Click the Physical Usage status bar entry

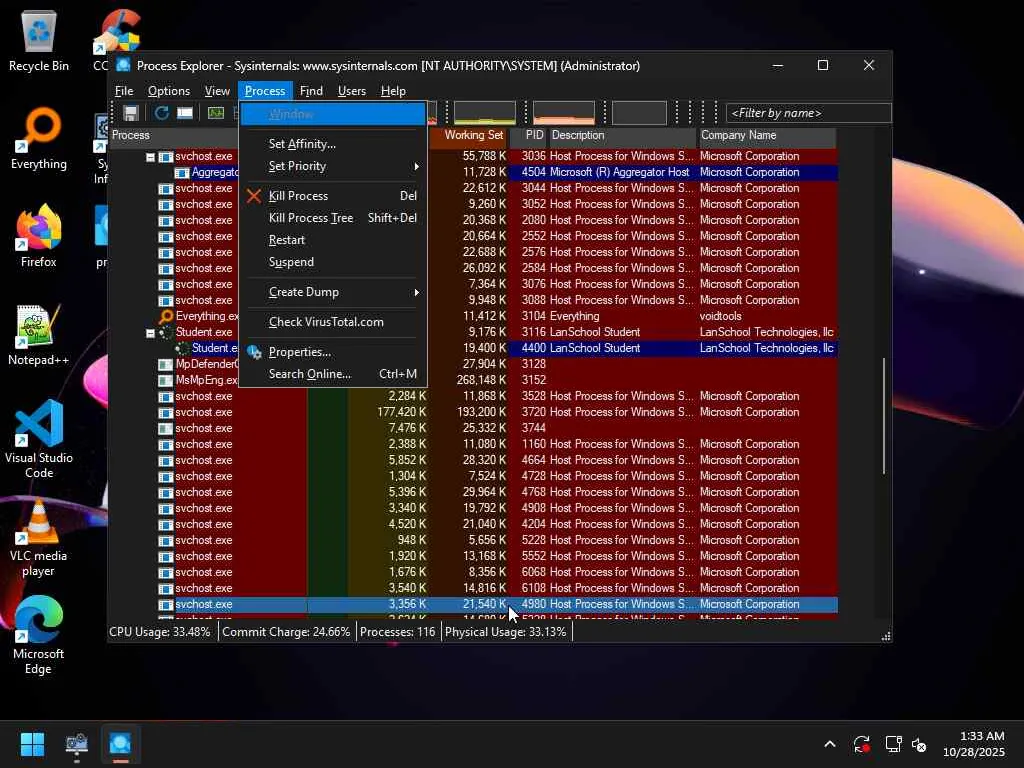pos(506,632)
